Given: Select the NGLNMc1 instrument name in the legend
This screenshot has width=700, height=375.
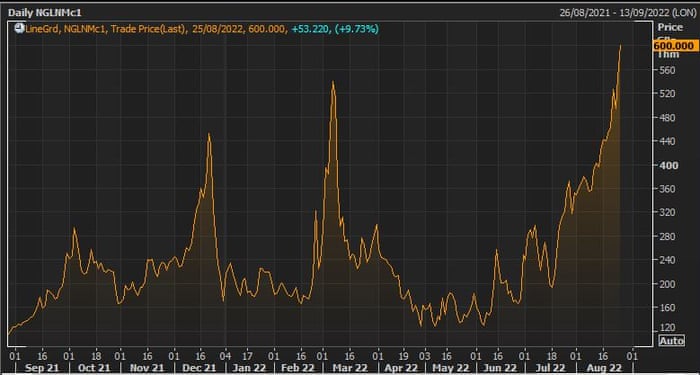Looking at the screenshot, I should [x=85, y=29].
